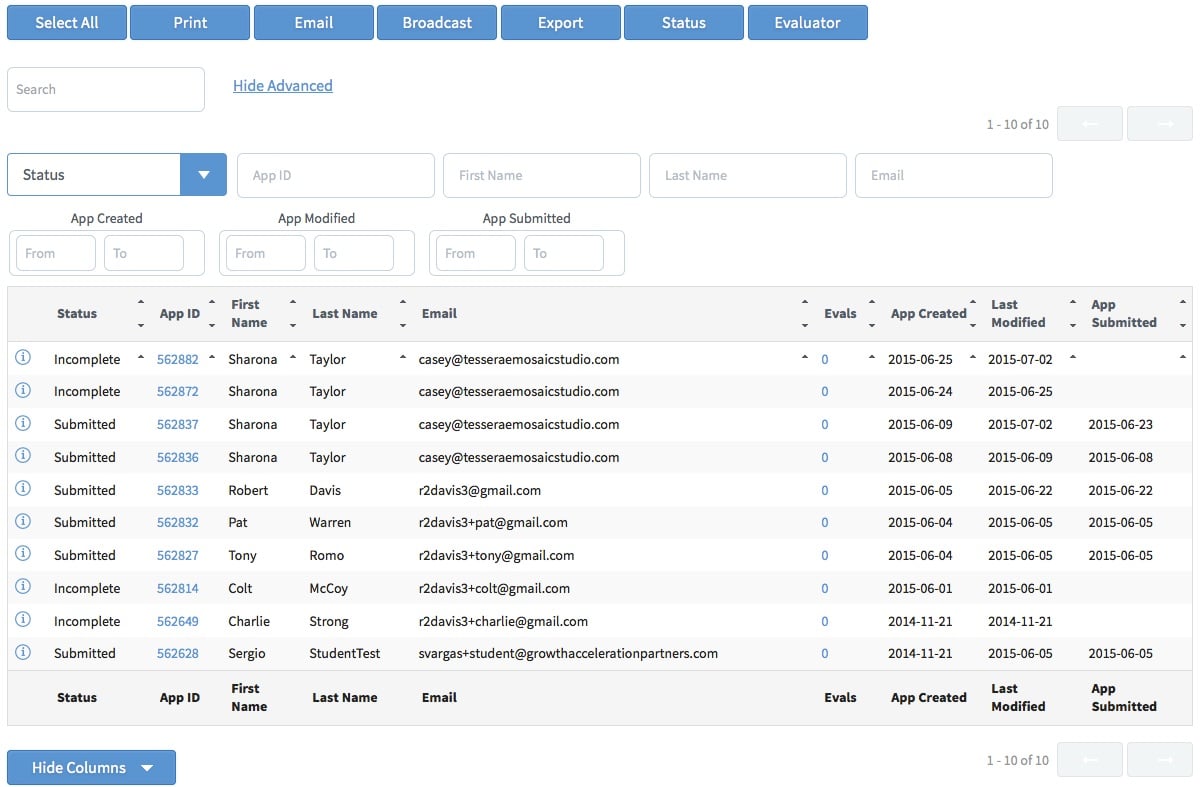1201x787 pixels.
Task: Open application link 562814
Action: coord(178,588)
